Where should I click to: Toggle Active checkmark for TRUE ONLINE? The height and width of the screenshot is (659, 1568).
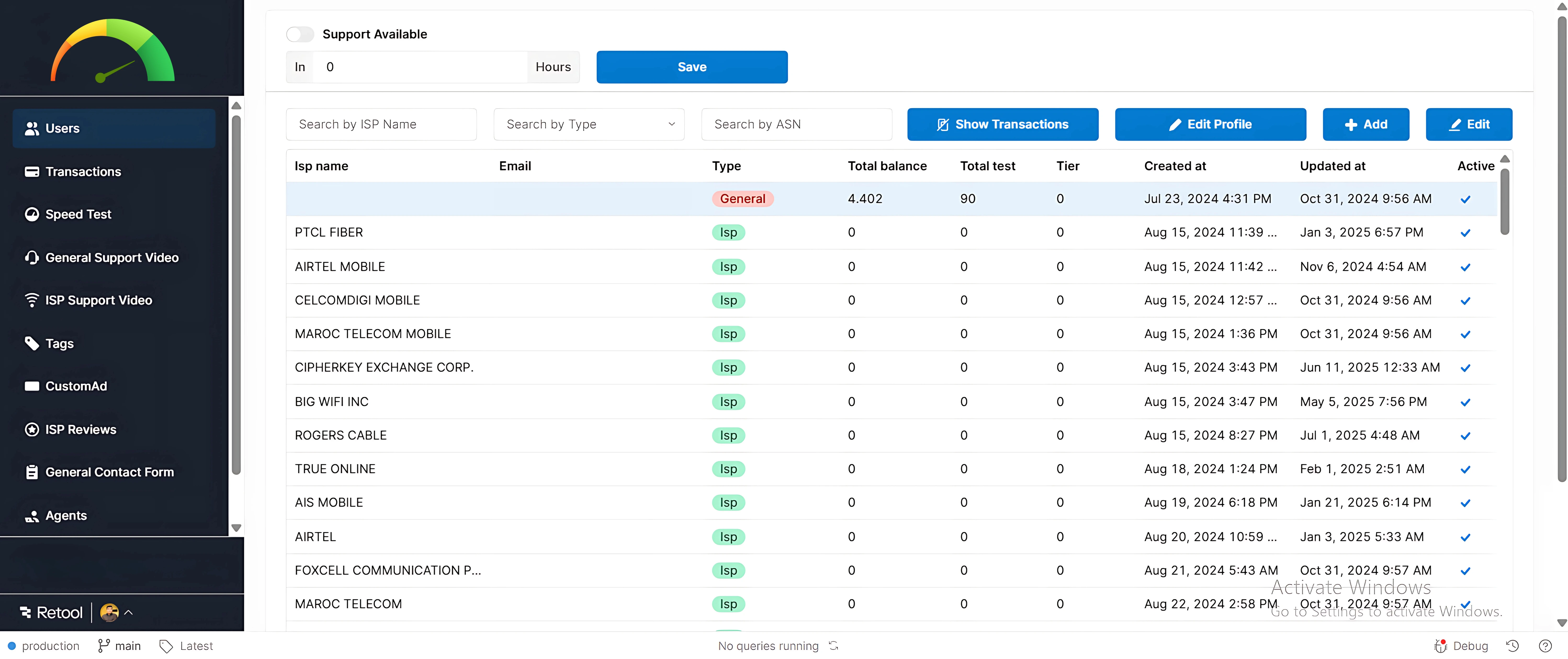(1465, 470)
